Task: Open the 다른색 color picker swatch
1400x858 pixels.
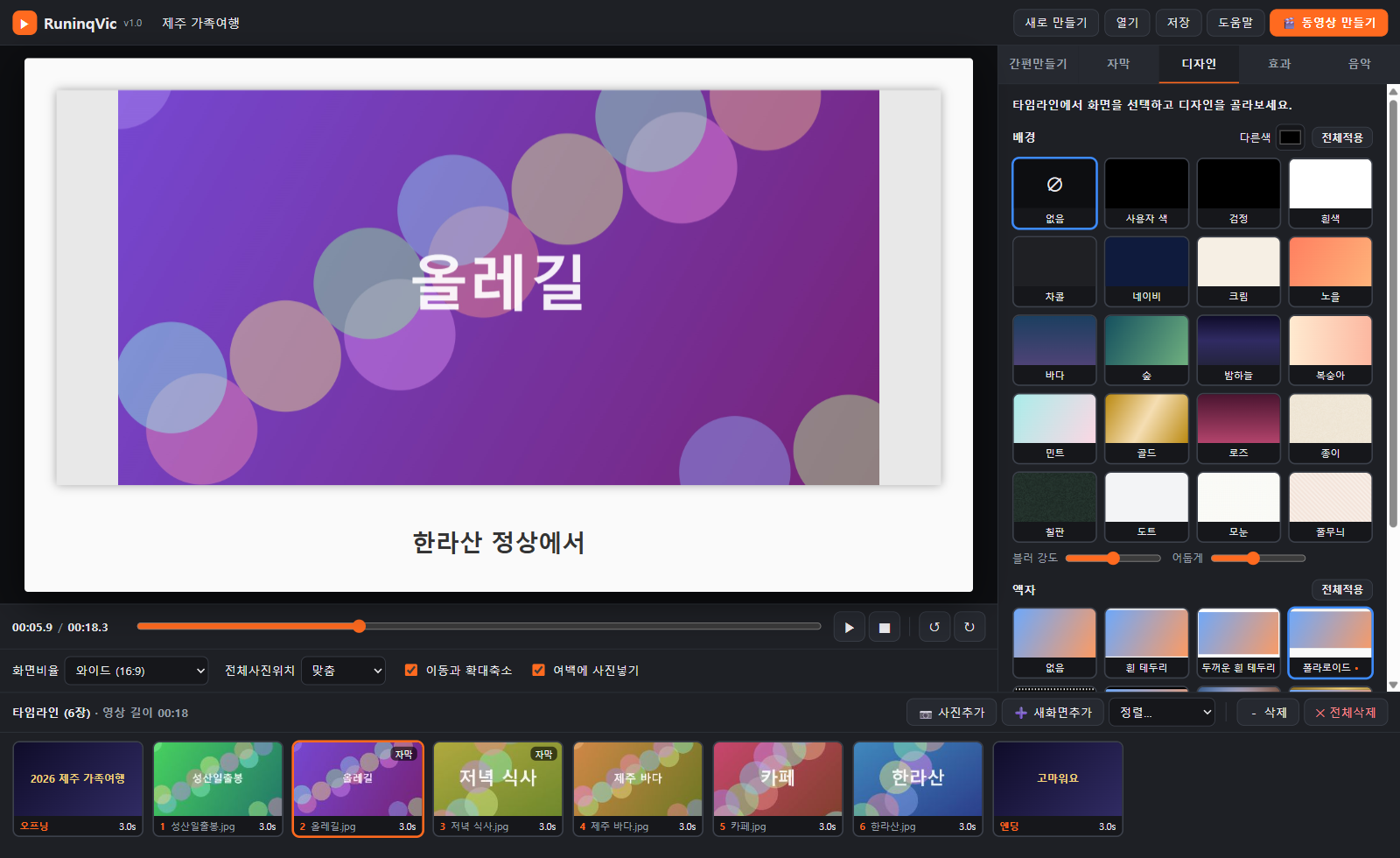Action: [1291, 137]
